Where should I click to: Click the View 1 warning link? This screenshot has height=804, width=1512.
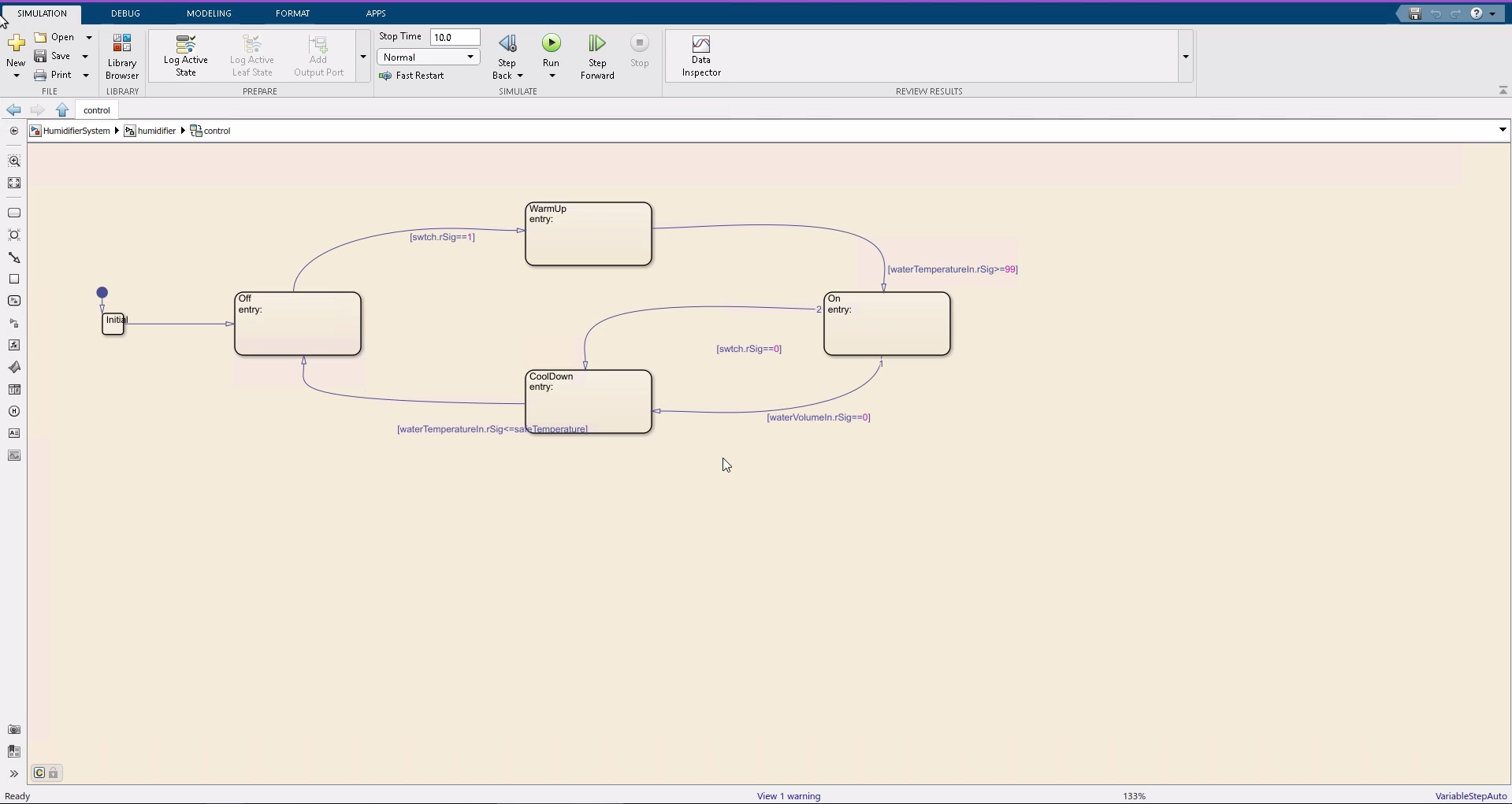click(x=788, y=796)
